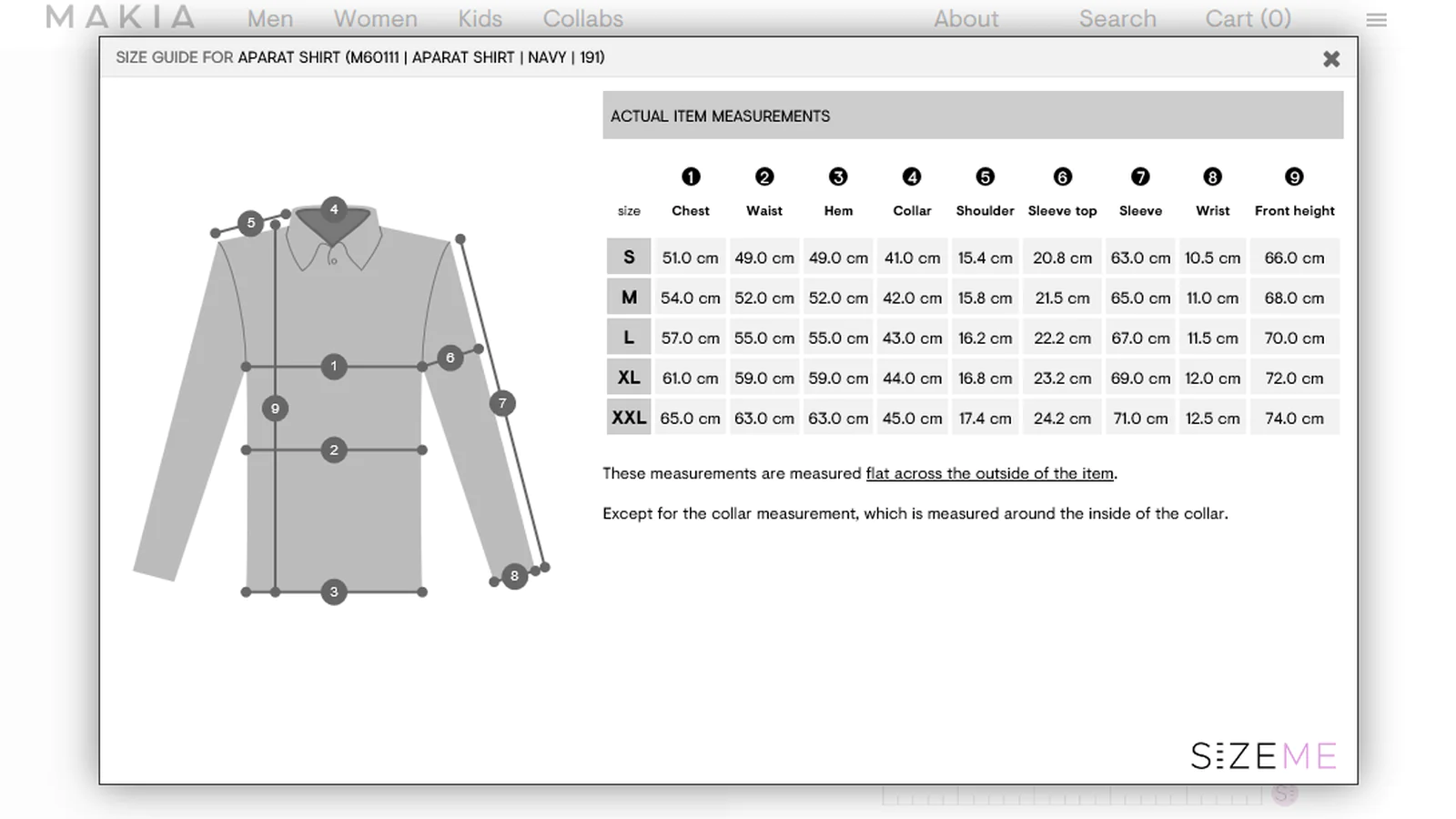Viewport: 1456px width, 819px height.
Task: Click number 4 icon above Collar column
Action: coord(912,177)
